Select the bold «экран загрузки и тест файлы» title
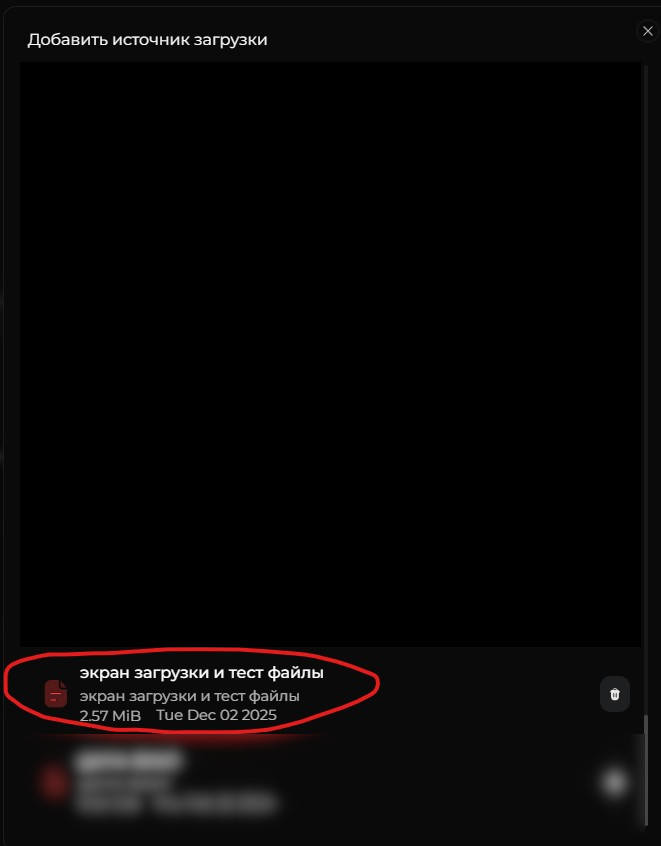661x846 pixels. [x=201, y=673]
